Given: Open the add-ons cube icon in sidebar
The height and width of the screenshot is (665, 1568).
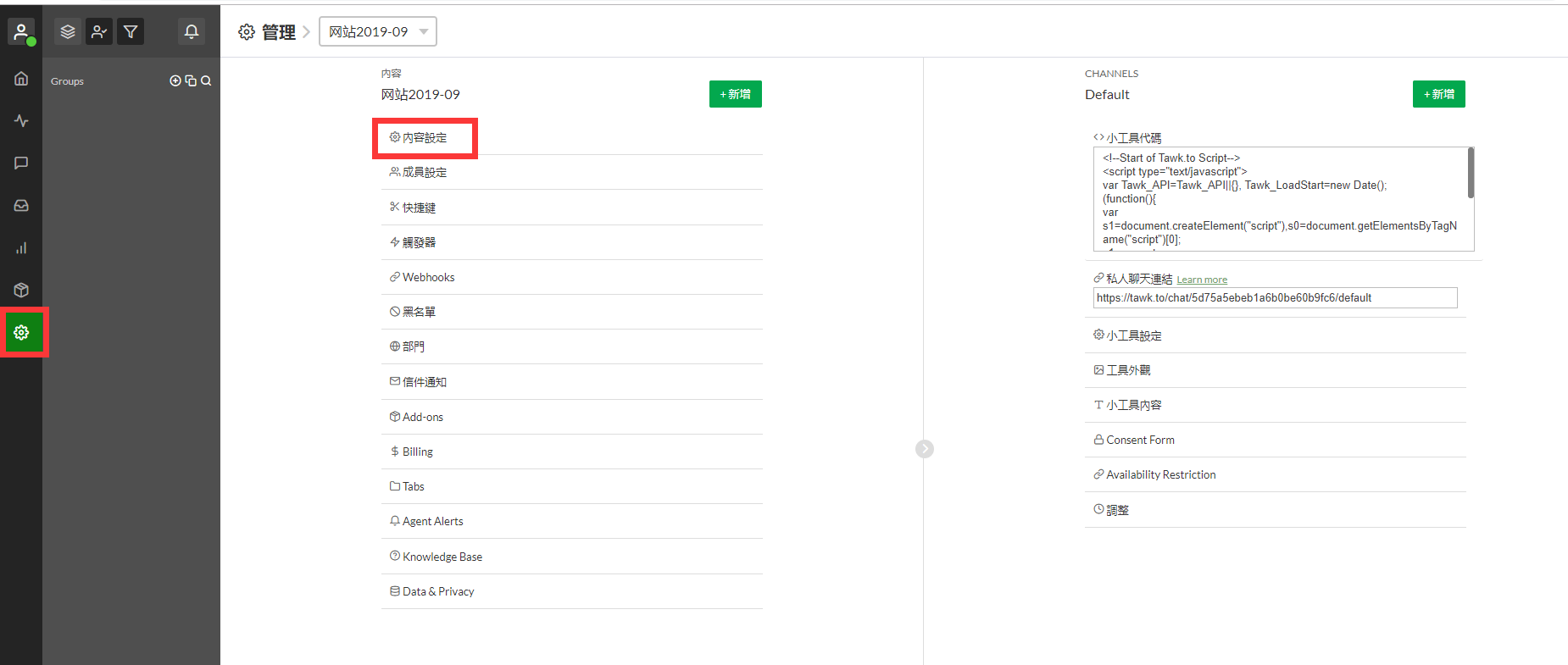Looking at the screenshot, I should 21,290.
